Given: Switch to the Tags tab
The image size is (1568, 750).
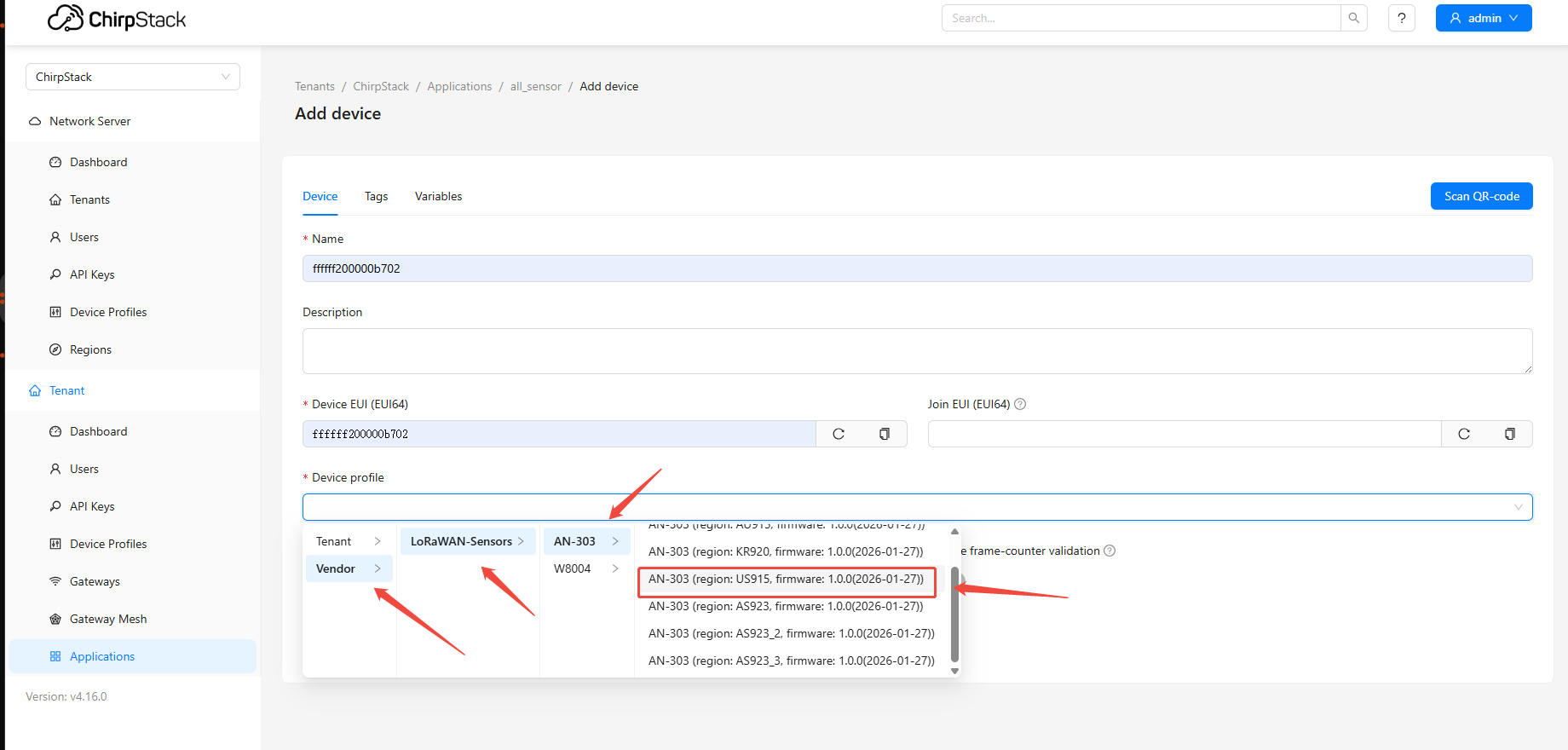Looking at the screenshot, I should coord(376,196).
